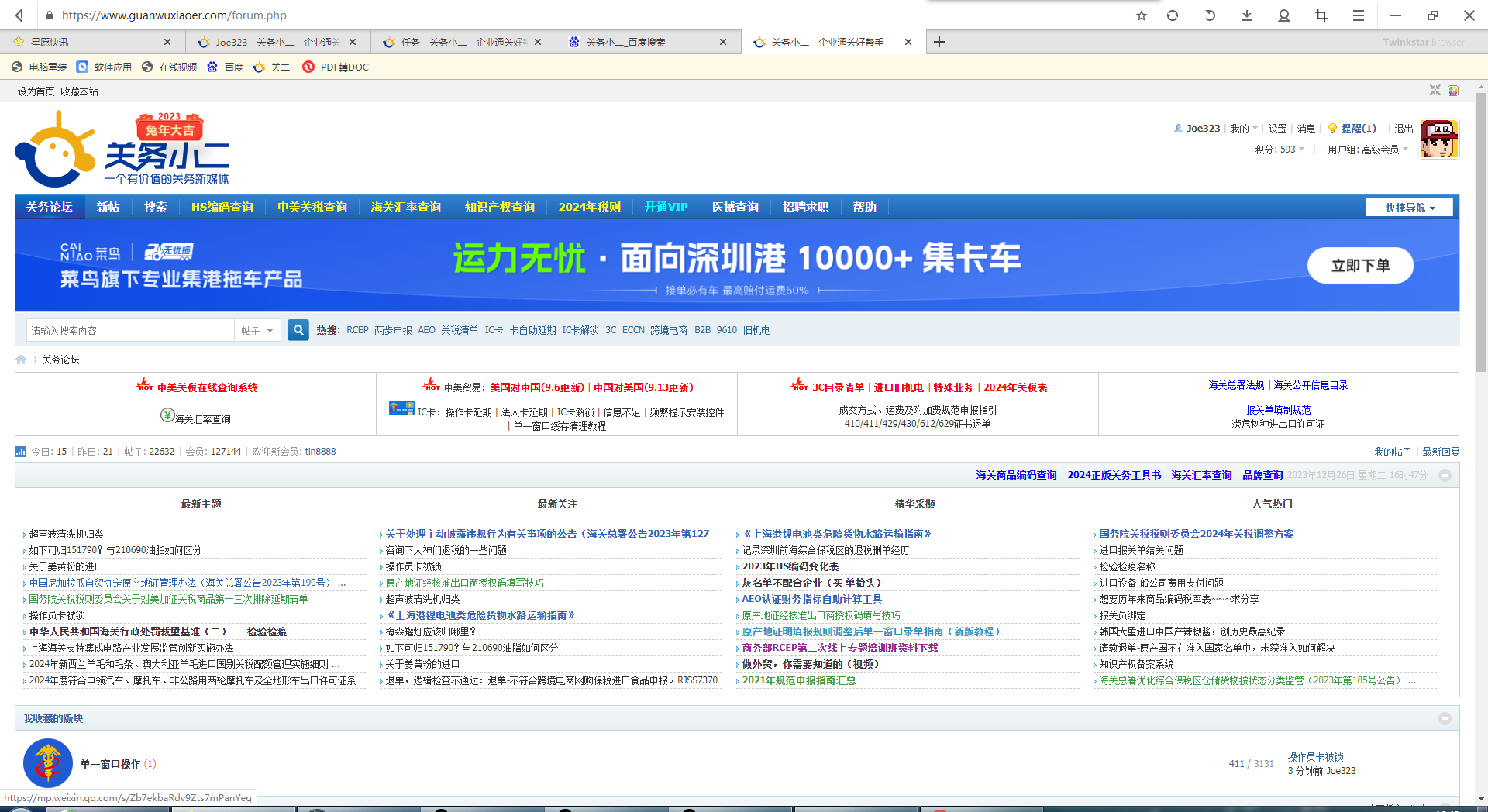Screen dimensions: 1488x812
Task: Expand the 快捷导航 dropdown
Action: click(1410, 208)
